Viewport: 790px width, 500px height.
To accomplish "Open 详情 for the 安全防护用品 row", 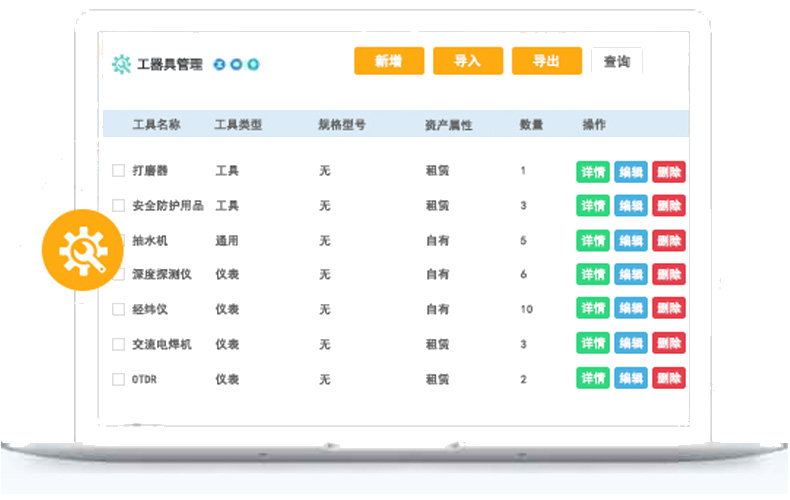I will (593, 206).
